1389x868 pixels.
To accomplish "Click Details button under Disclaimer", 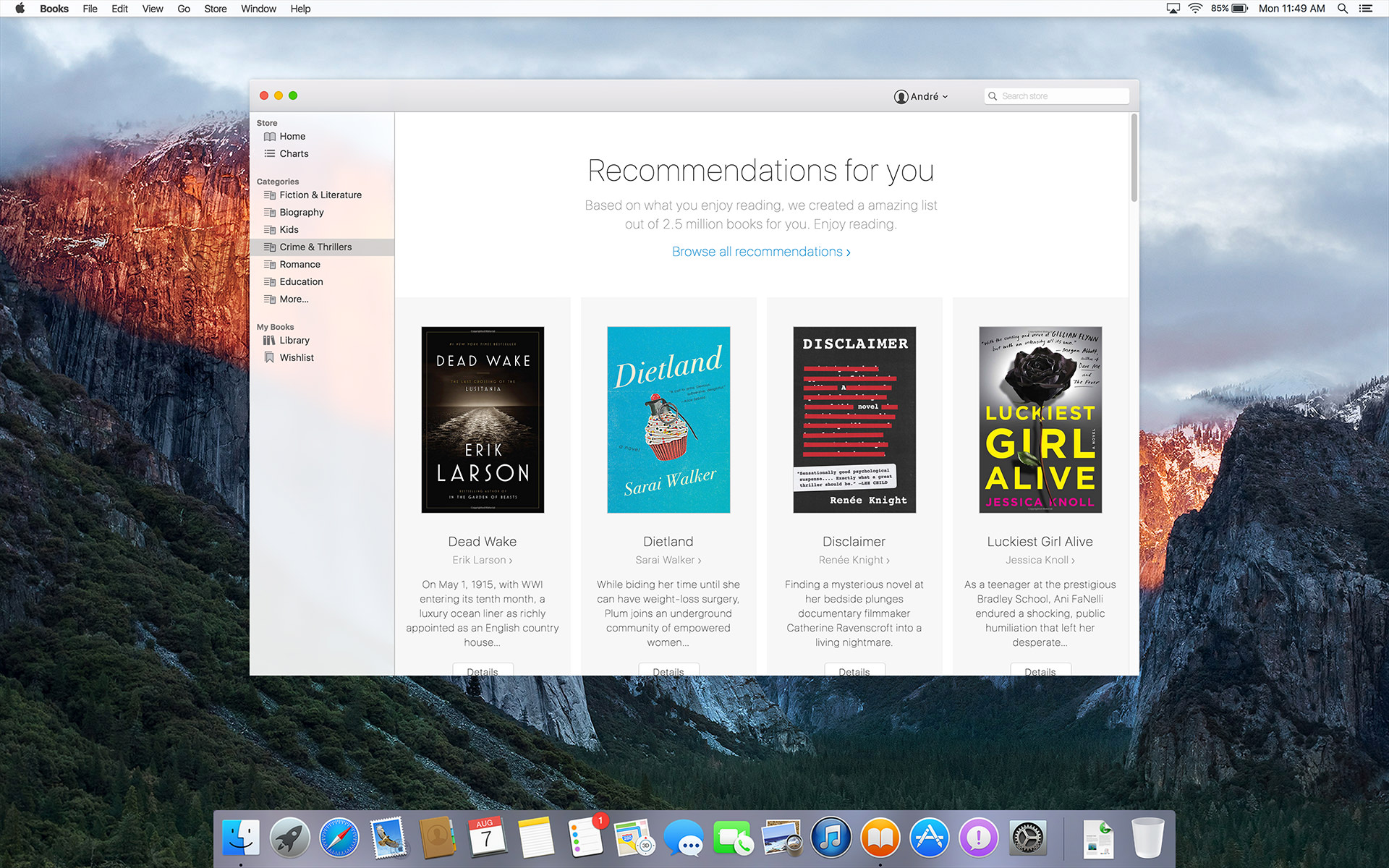I will pyautogui.click(x=854, y=670).
